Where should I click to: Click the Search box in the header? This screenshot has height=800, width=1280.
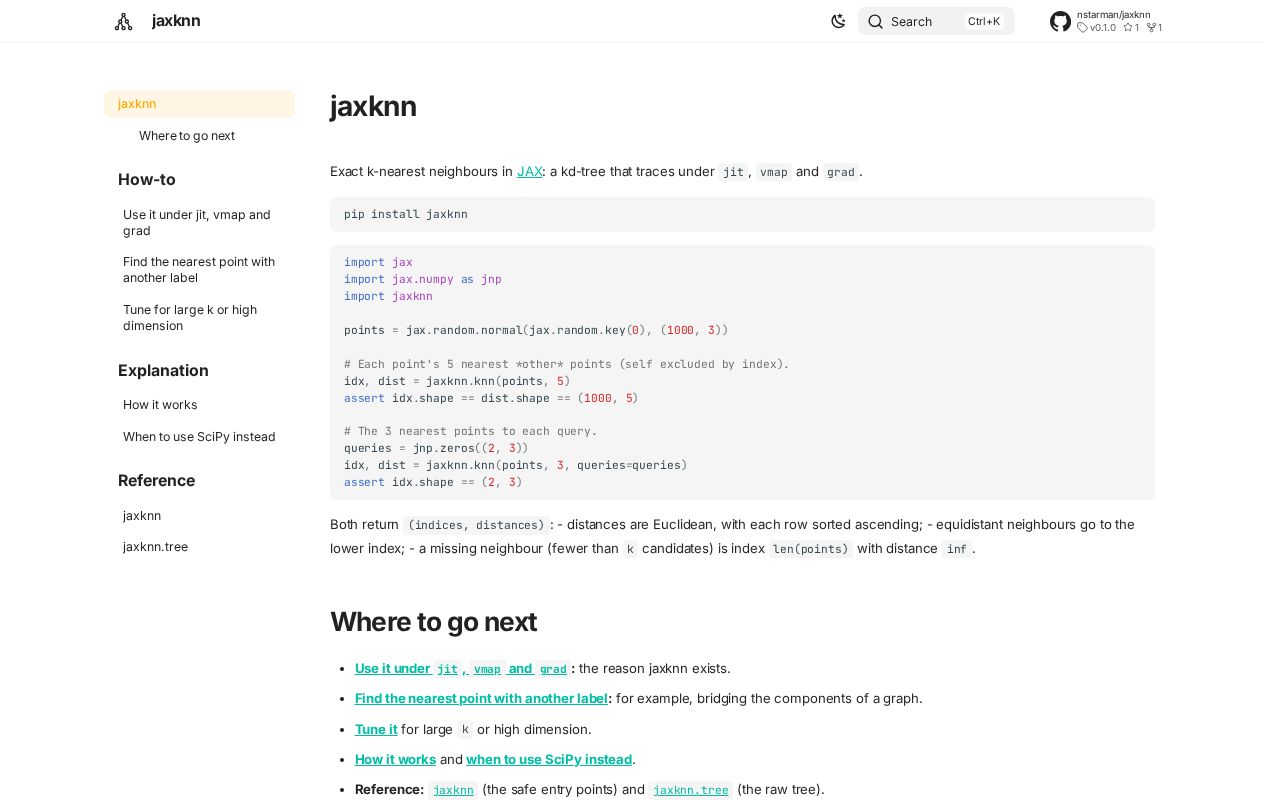(x=936, y=21)
